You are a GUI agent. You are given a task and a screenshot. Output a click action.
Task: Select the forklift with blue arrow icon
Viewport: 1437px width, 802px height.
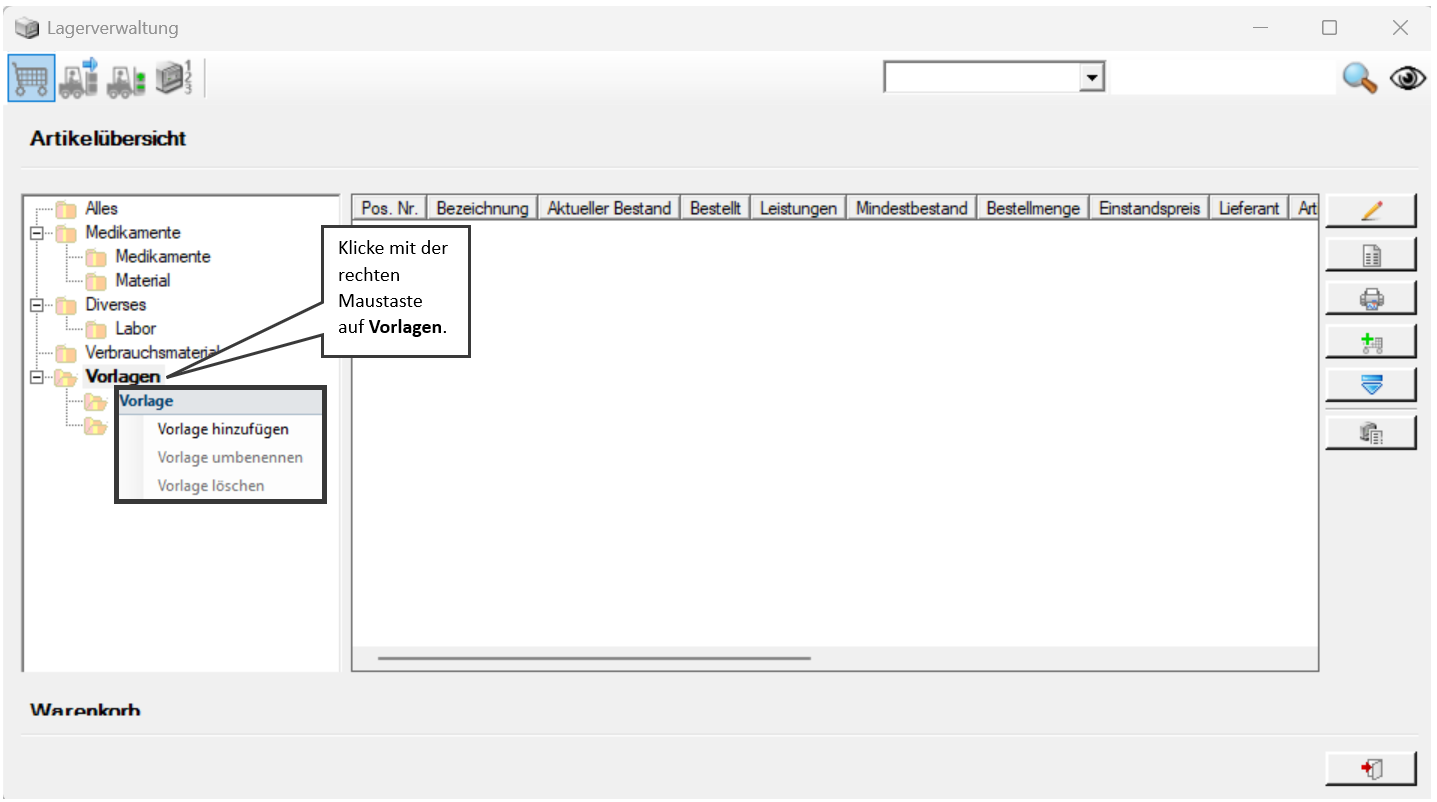(78, 78)
